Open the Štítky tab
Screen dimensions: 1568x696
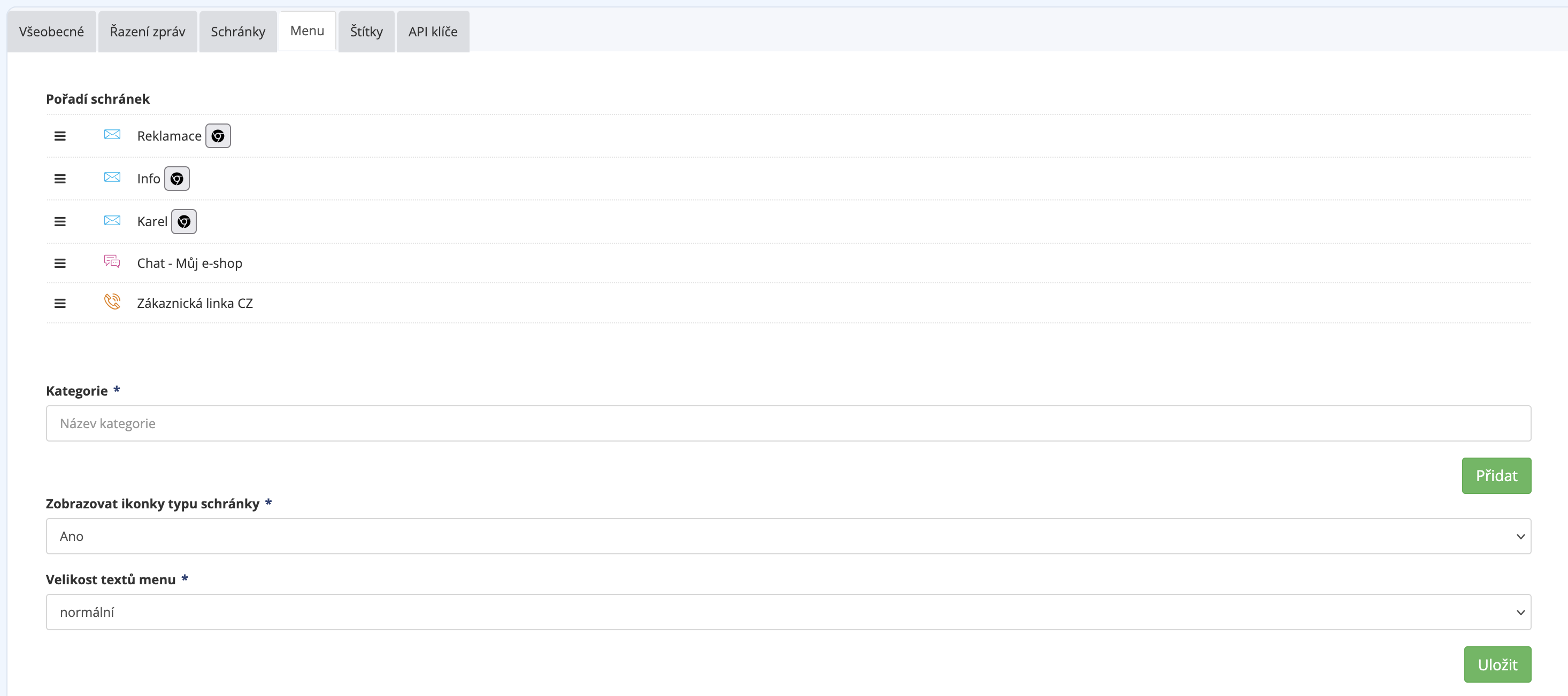[x=366, y=32]
